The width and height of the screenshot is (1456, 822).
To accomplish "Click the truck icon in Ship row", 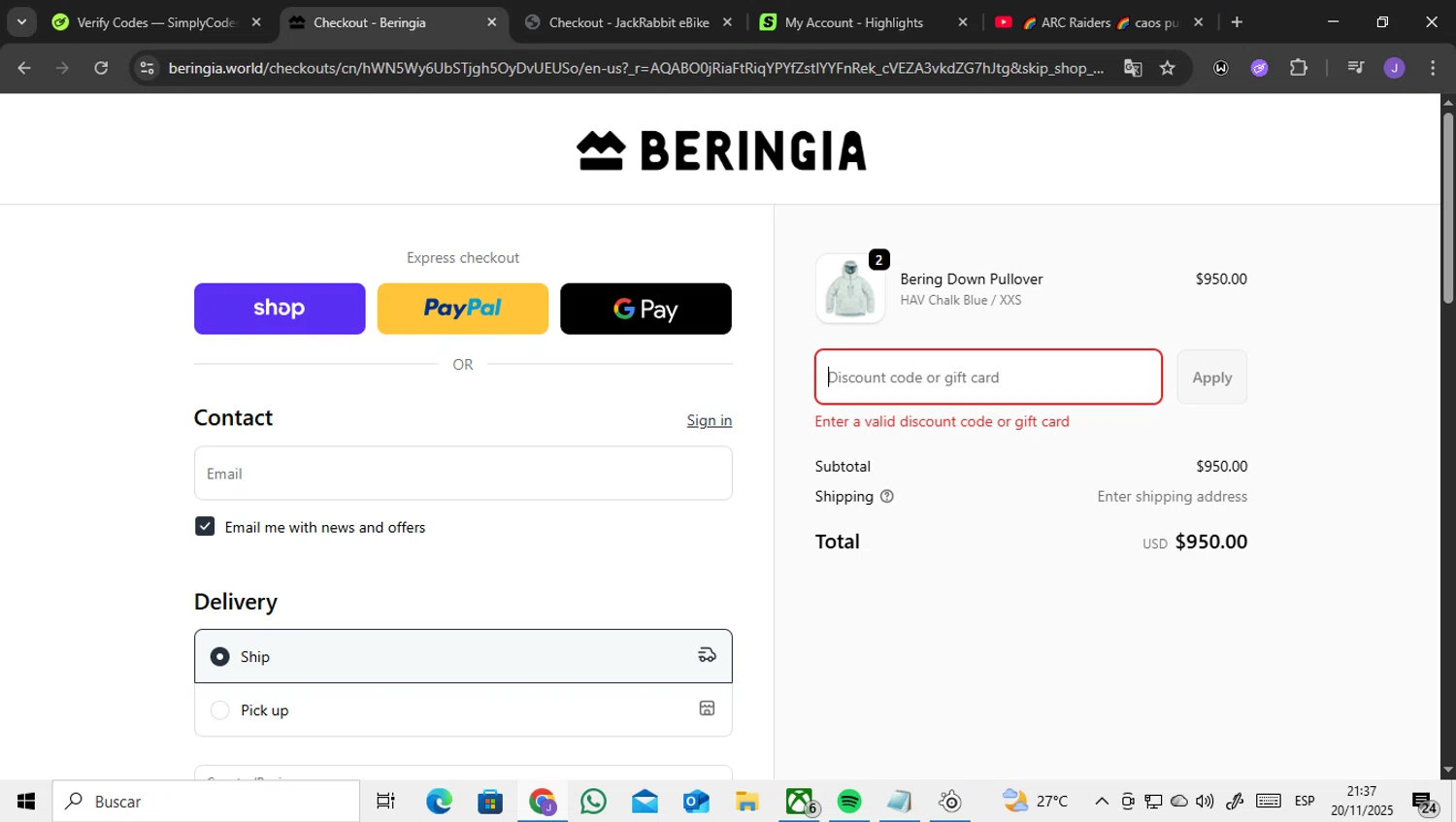I will tap(707, 655).
